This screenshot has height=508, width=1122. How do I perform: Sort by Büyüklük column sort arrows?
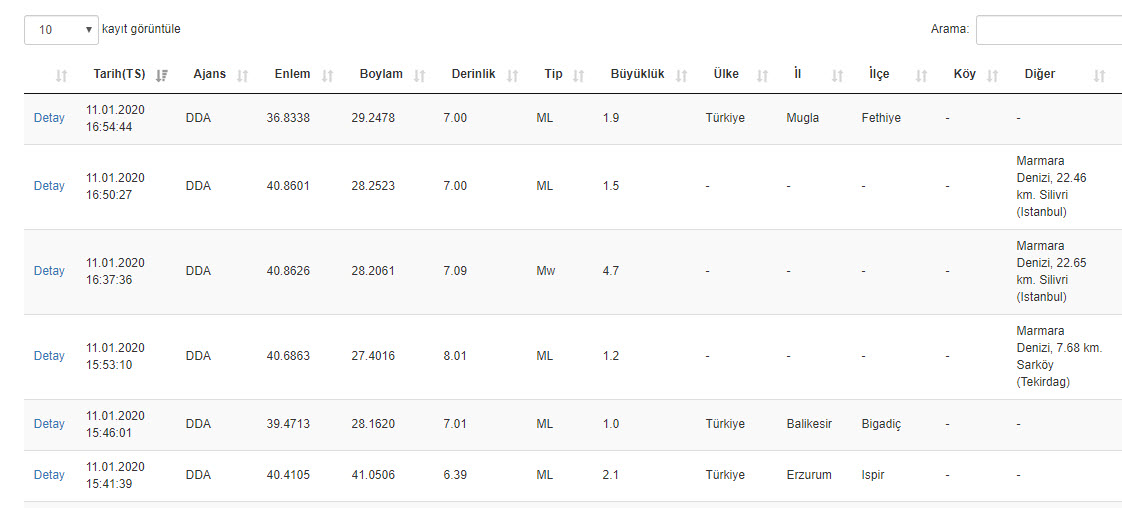pos(682,75)
